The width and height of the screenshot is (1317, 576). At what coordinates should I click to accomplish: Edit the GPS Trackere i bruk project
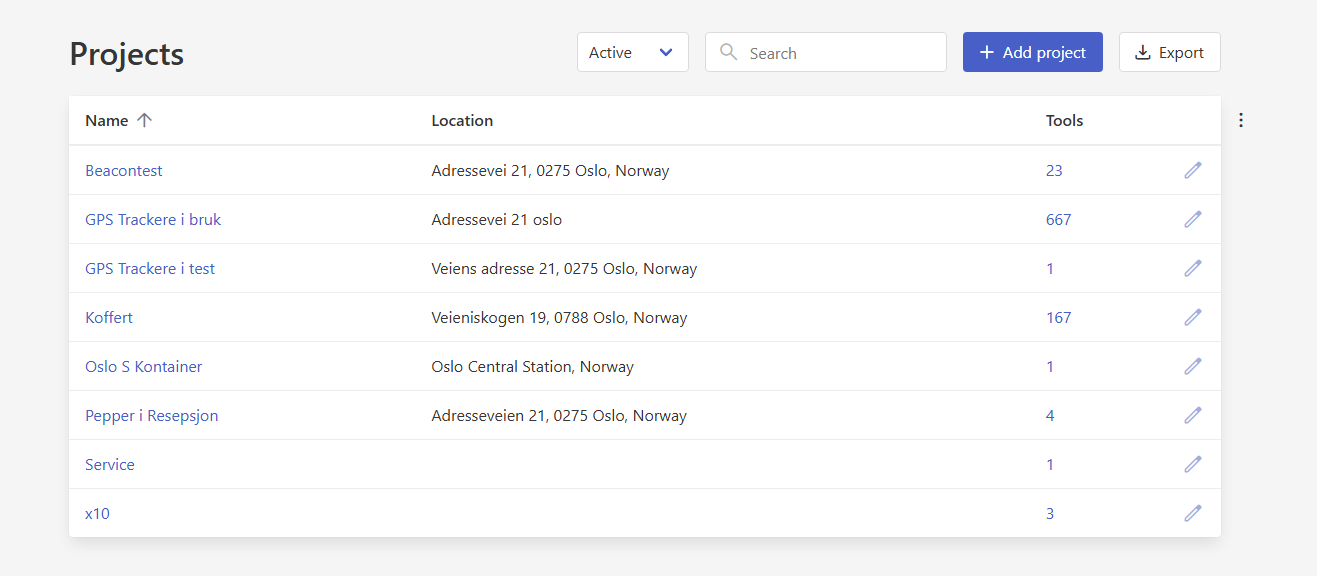(x=1192, y=219)
